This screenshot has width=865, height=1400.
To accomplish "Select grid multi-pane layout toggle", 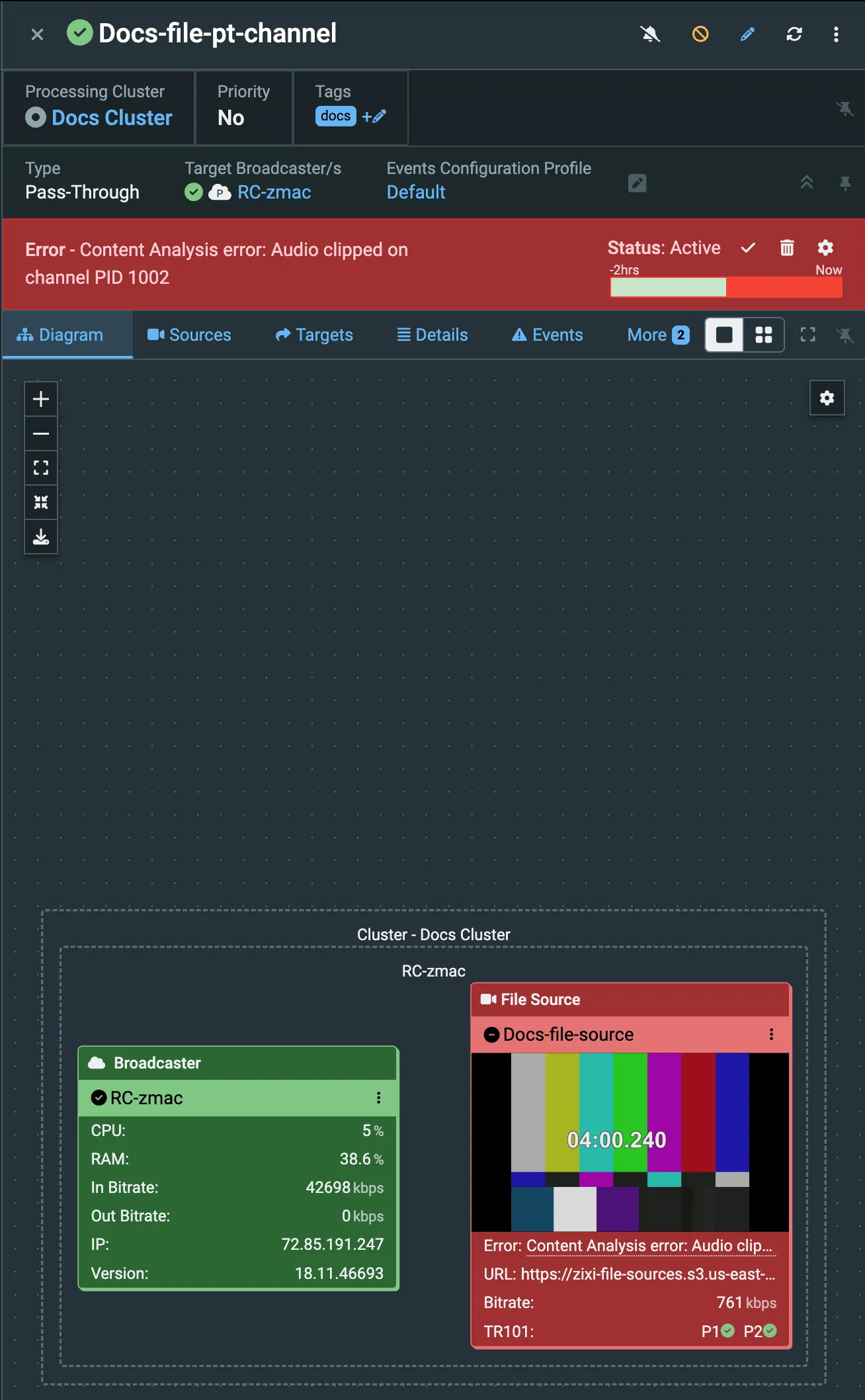I will tap(764, 335).
